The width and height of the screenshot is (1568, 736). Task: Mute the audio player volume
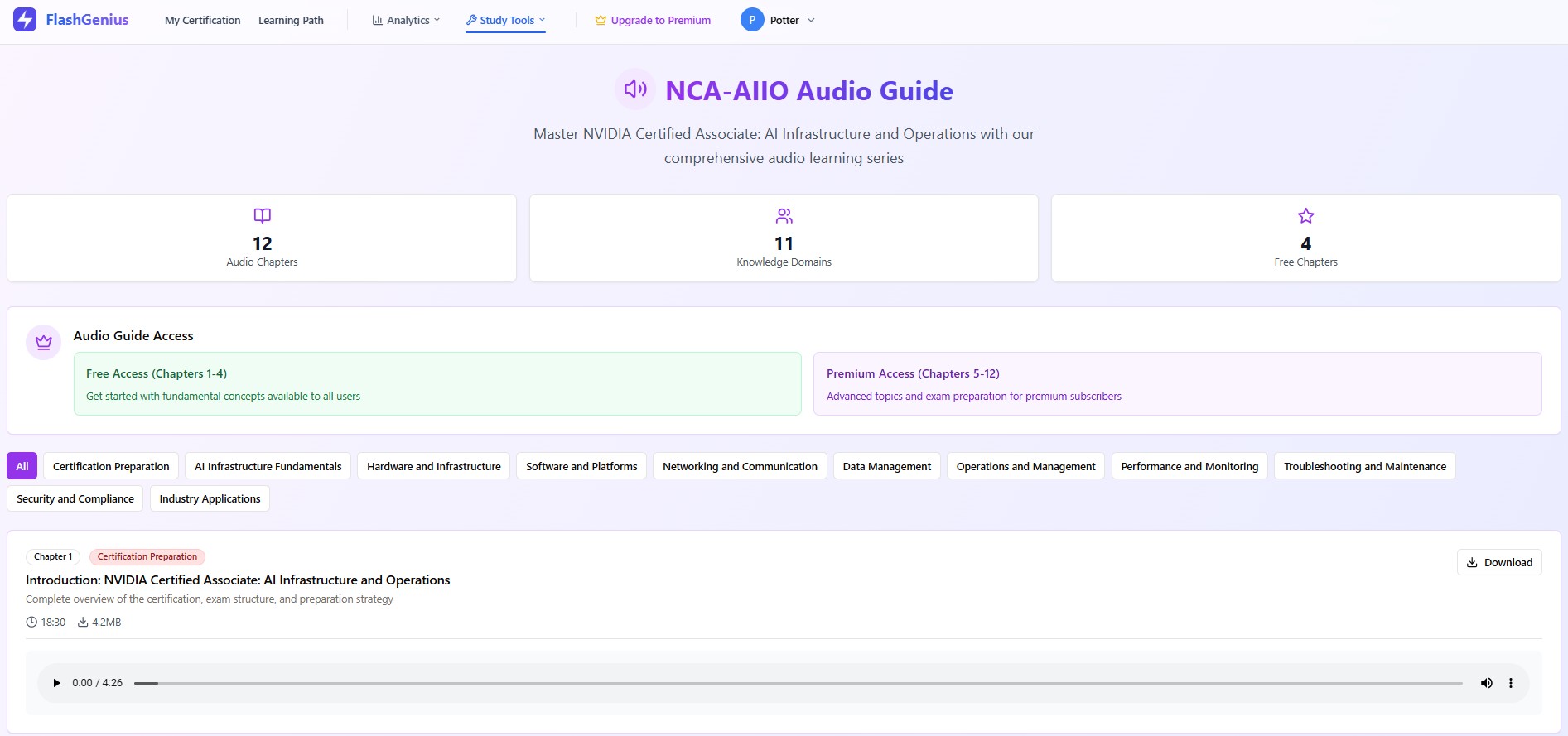pos(1487,683)
